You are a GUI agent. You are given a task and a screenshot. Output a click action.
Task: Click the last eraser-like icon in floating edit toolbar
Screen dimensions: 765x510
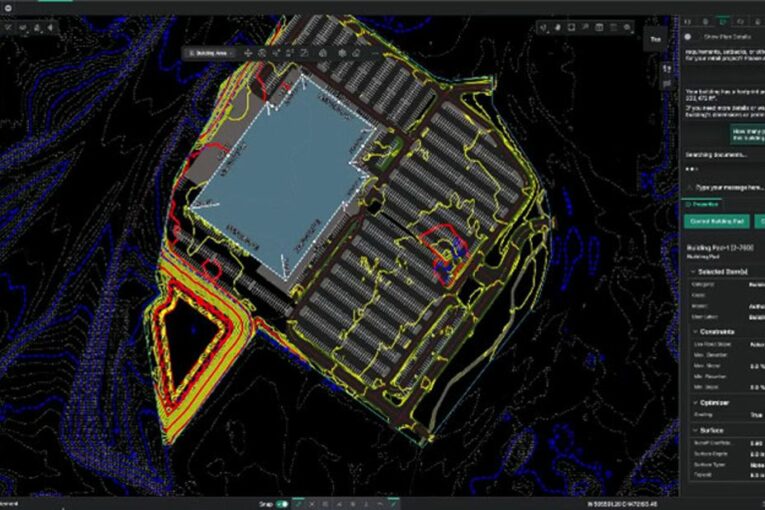point(356,53)
